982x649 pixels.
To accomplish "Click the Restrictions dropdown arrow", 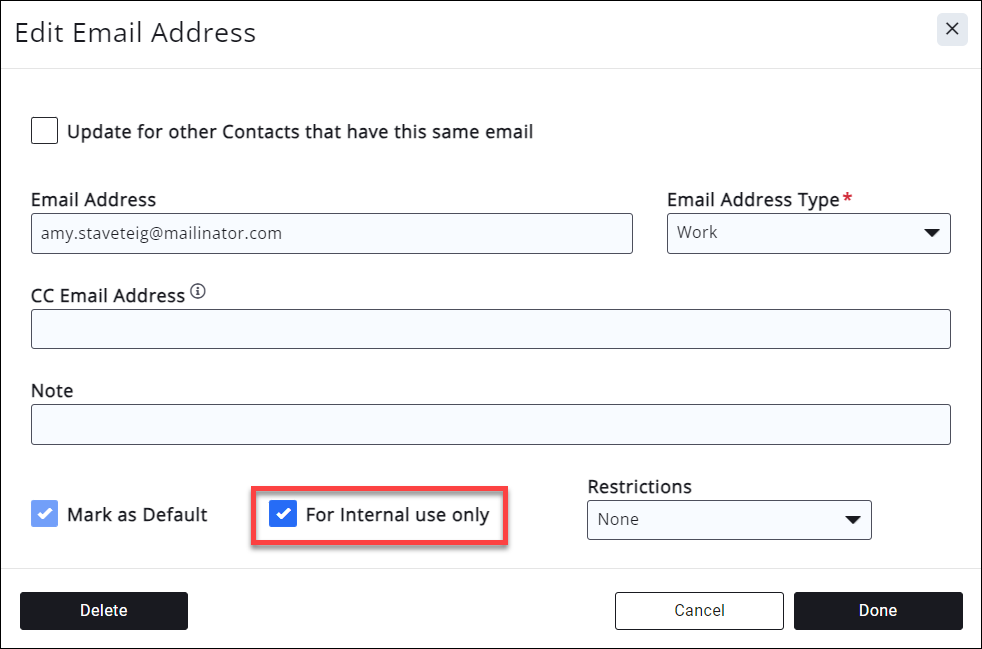I will [x=852, y=520].
